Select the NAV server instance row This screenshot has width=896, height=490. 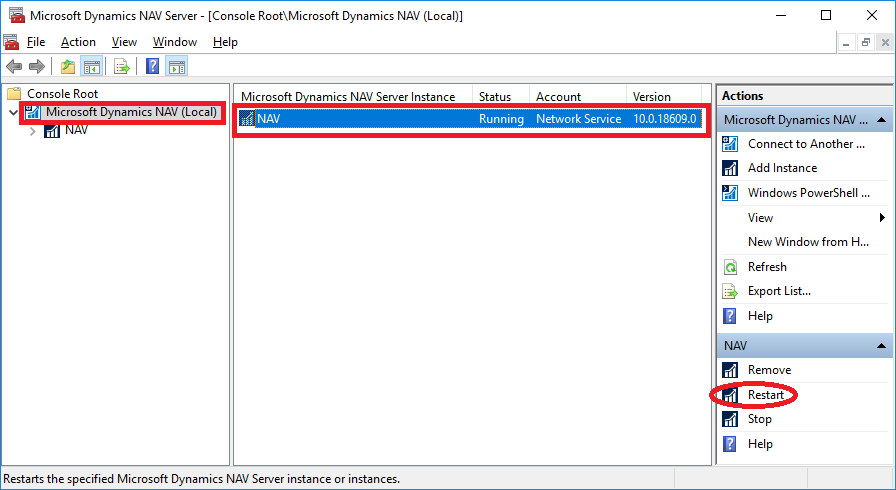(471, 119)
